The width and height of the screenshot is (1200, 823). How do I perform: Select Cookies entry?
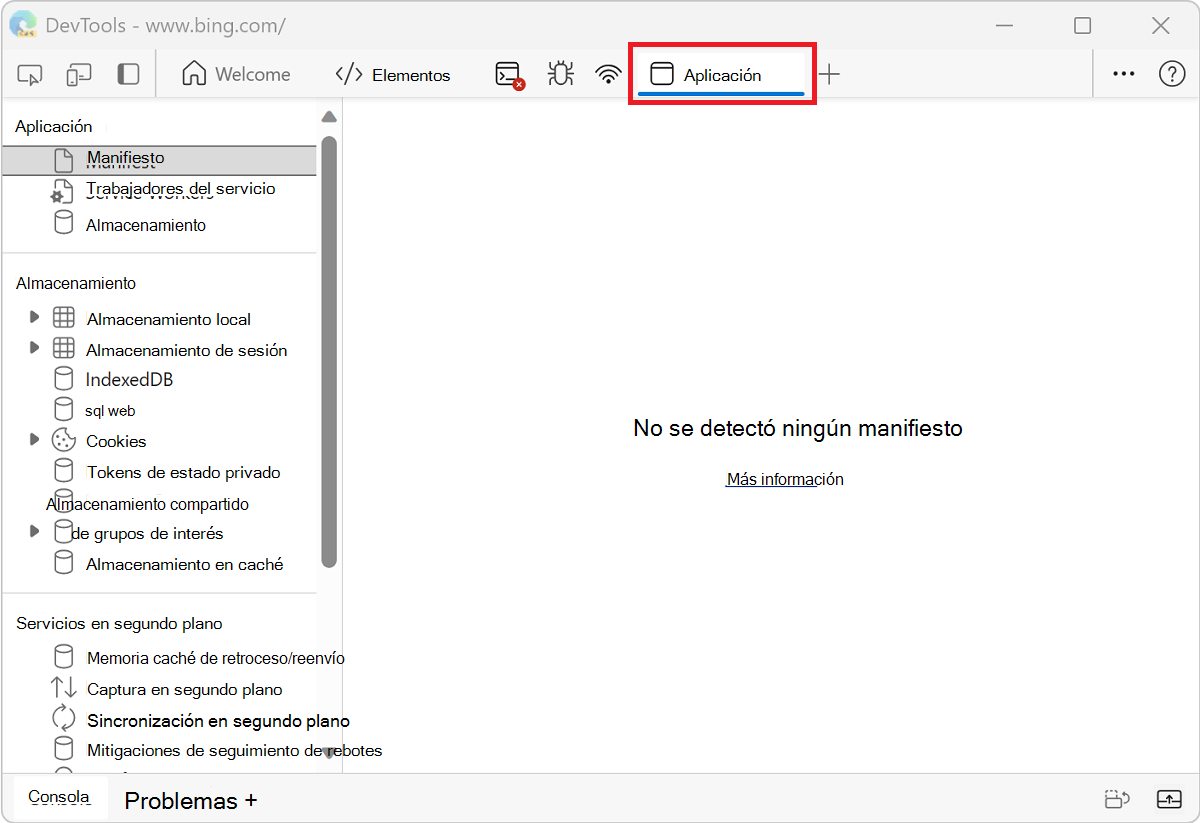point(116,441)
